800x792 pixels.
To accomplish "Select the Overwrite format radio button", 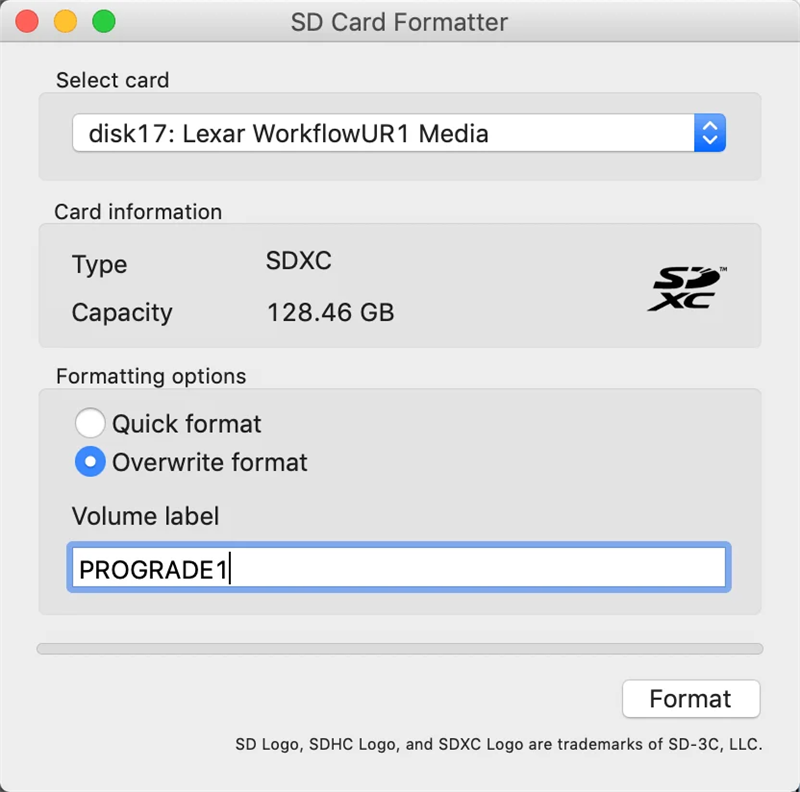I will 90,462.
